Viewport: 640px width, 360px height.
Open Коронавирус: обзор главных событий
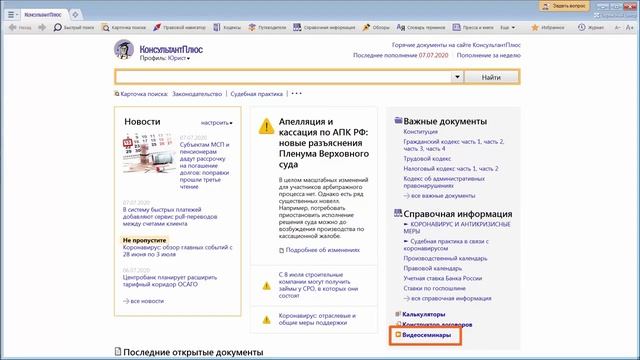click(x=178, y=251)
